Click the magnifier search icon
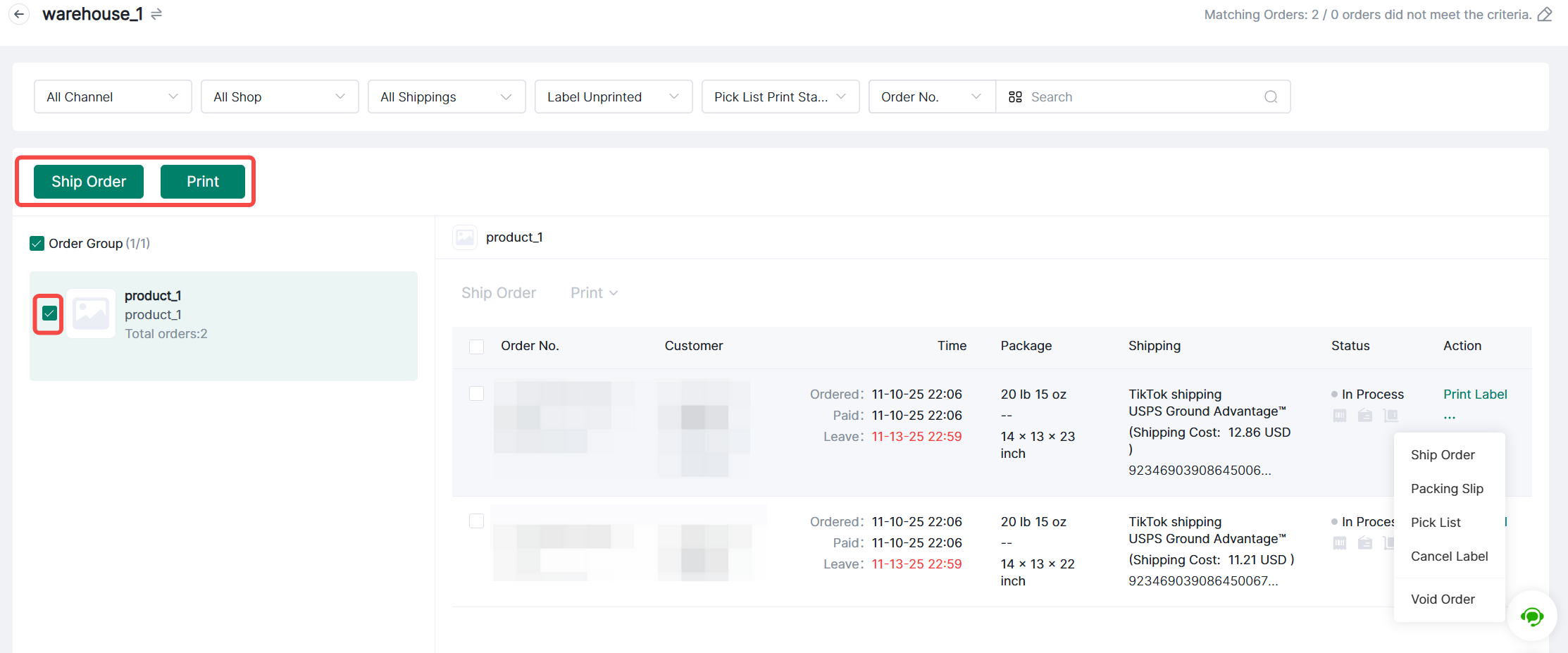 (1271, 97)
